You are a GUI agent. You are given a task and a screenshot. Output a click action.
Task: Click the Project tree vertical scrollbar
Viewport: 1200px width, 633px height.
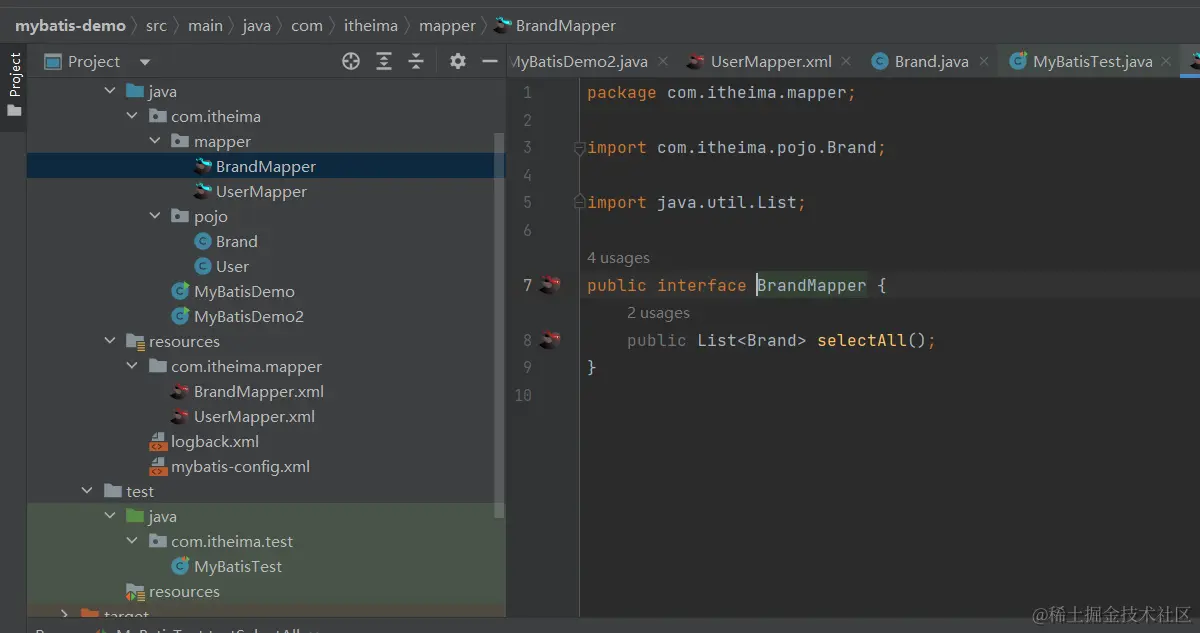[500, 325]
